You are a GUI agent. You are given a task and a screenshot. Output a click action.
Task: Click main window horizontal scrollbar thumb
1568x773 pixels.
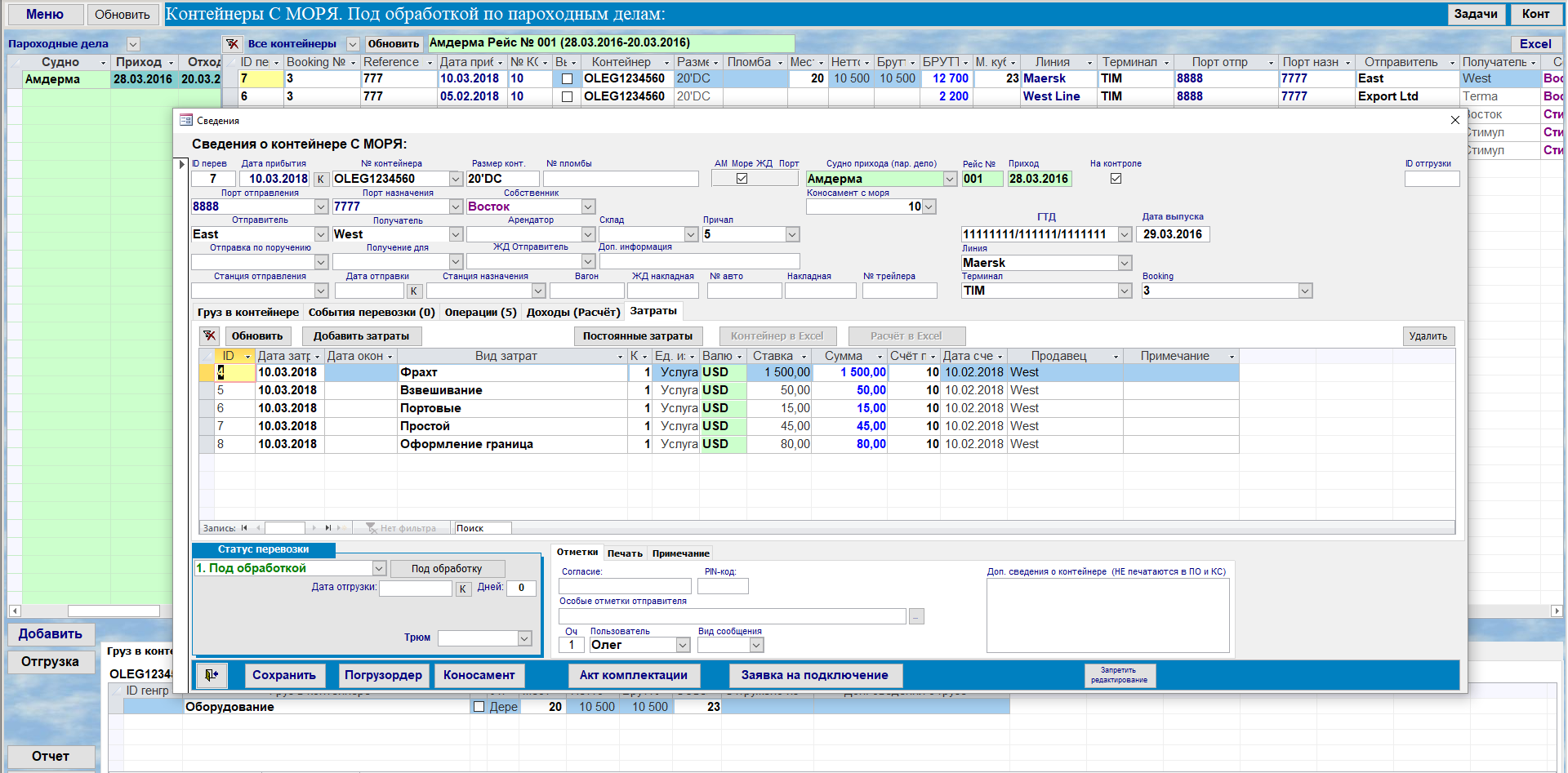pyautogui.click(x=114, y=611)
